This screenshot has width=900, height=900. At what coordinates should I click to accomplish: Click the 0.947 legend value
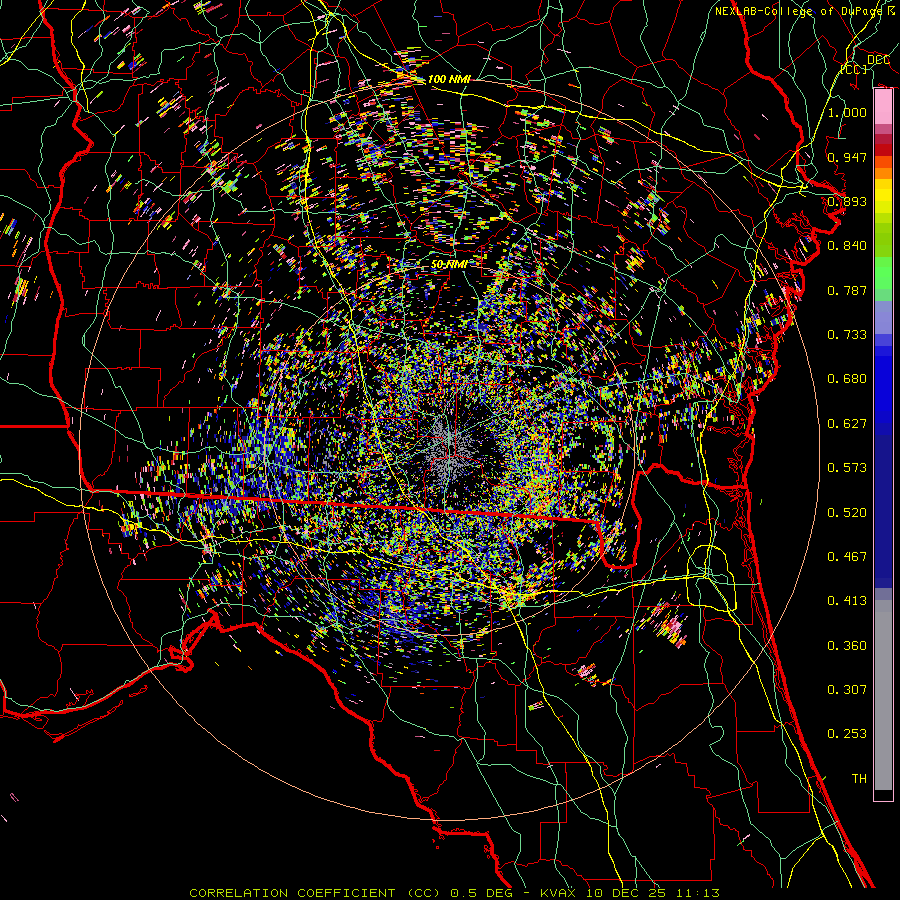[847, 157]
